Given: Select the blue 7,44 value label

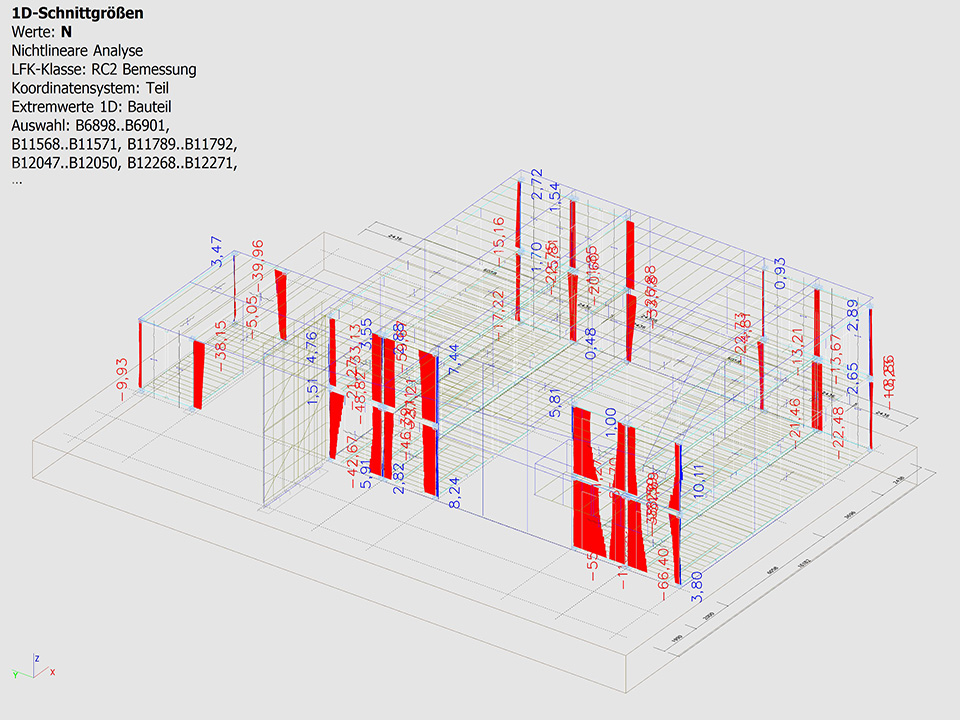Looking at the screenshot, I should pyautogui.click(x=455, y=359).
